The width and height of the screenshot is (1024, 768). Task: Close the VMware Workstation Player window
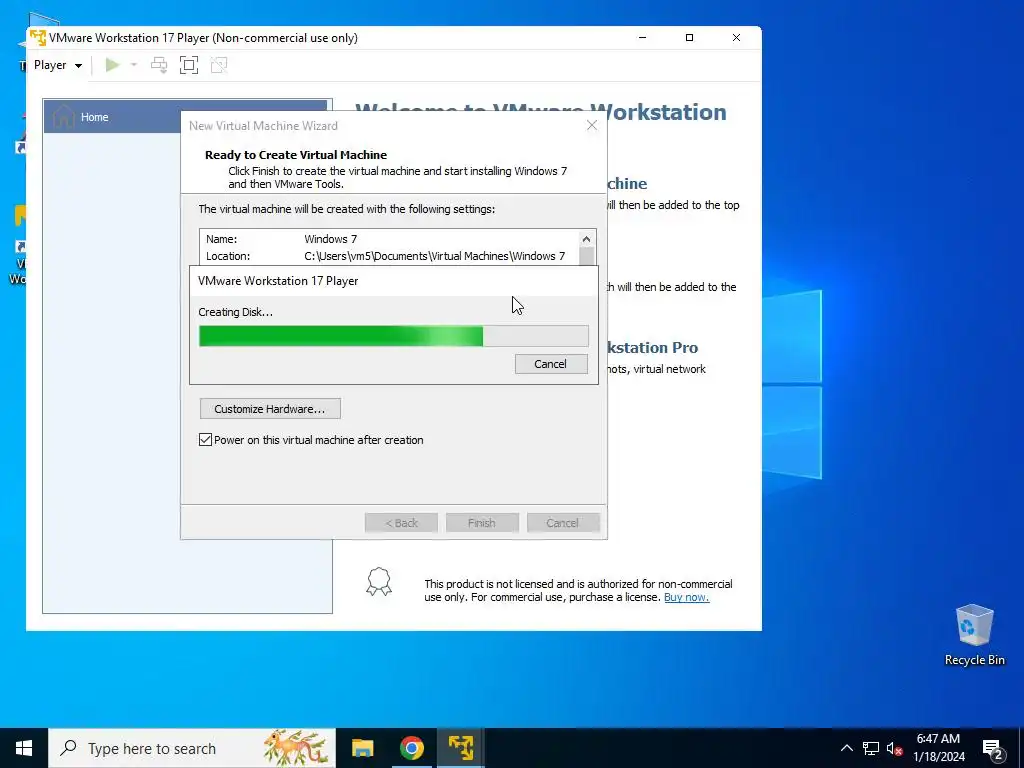pyautogui.click(x=736, y=37)
